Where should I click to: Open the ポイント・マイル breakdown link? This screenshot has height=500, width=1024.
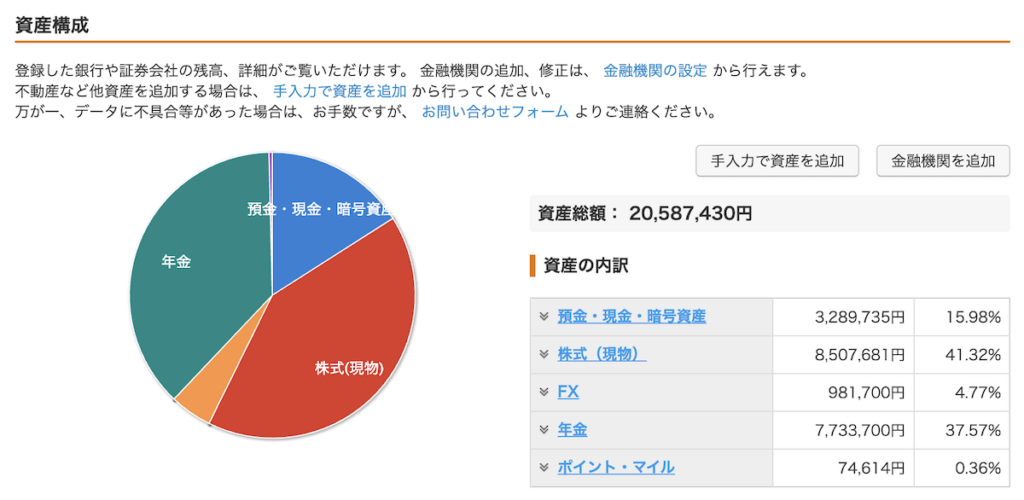(615, 467)
